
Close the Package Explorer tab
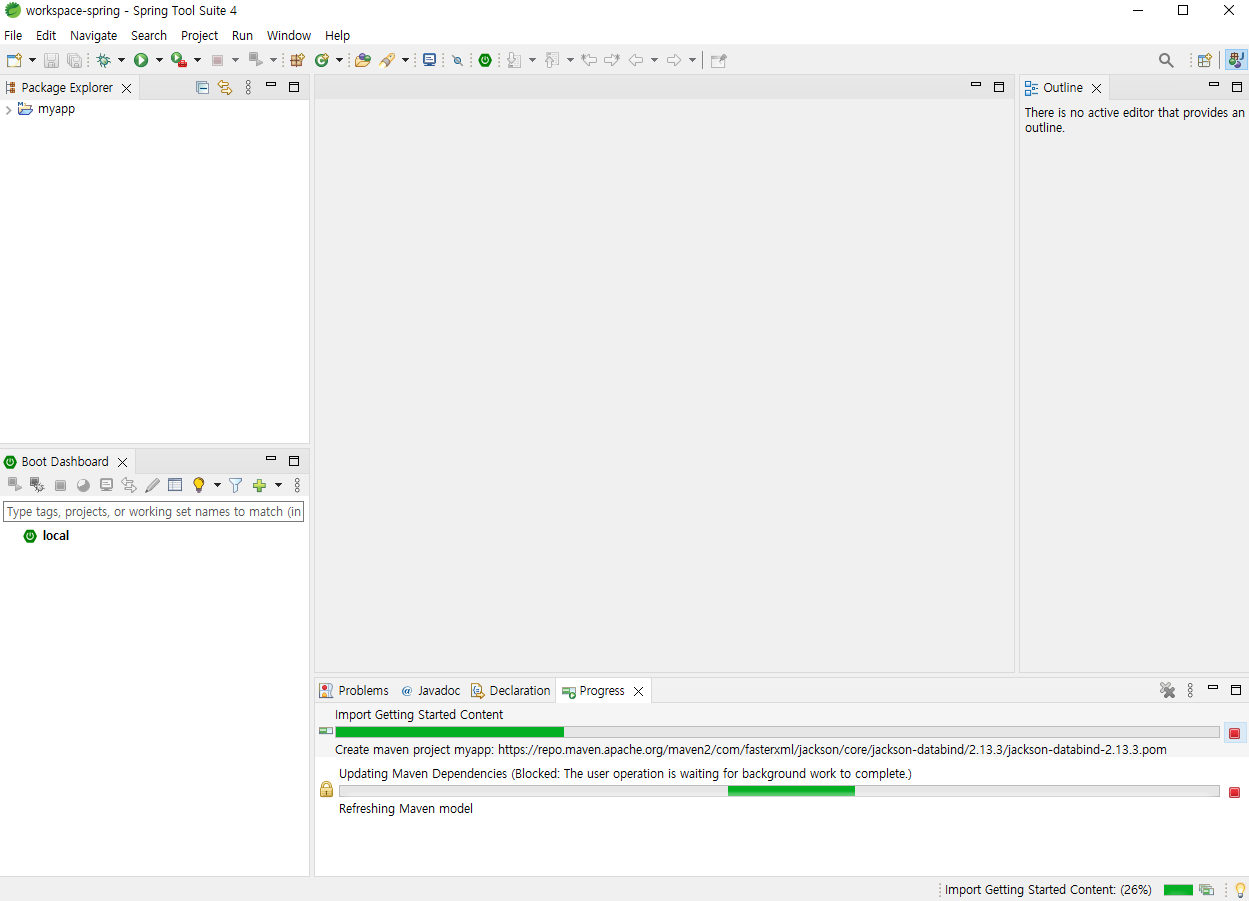pos(126,88)
